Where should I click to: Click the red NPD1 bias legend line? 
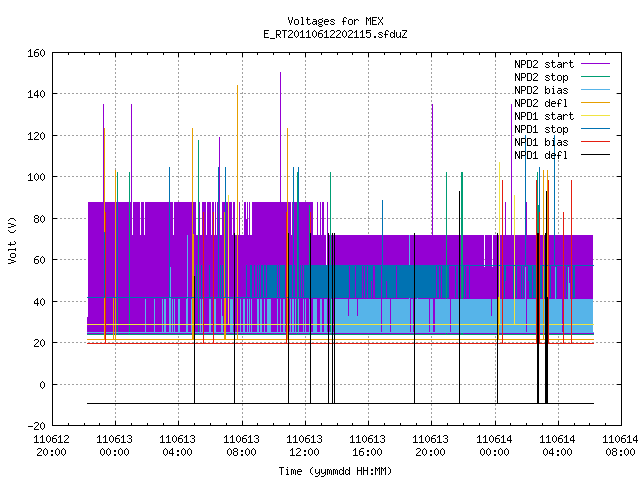pos(595,142)
